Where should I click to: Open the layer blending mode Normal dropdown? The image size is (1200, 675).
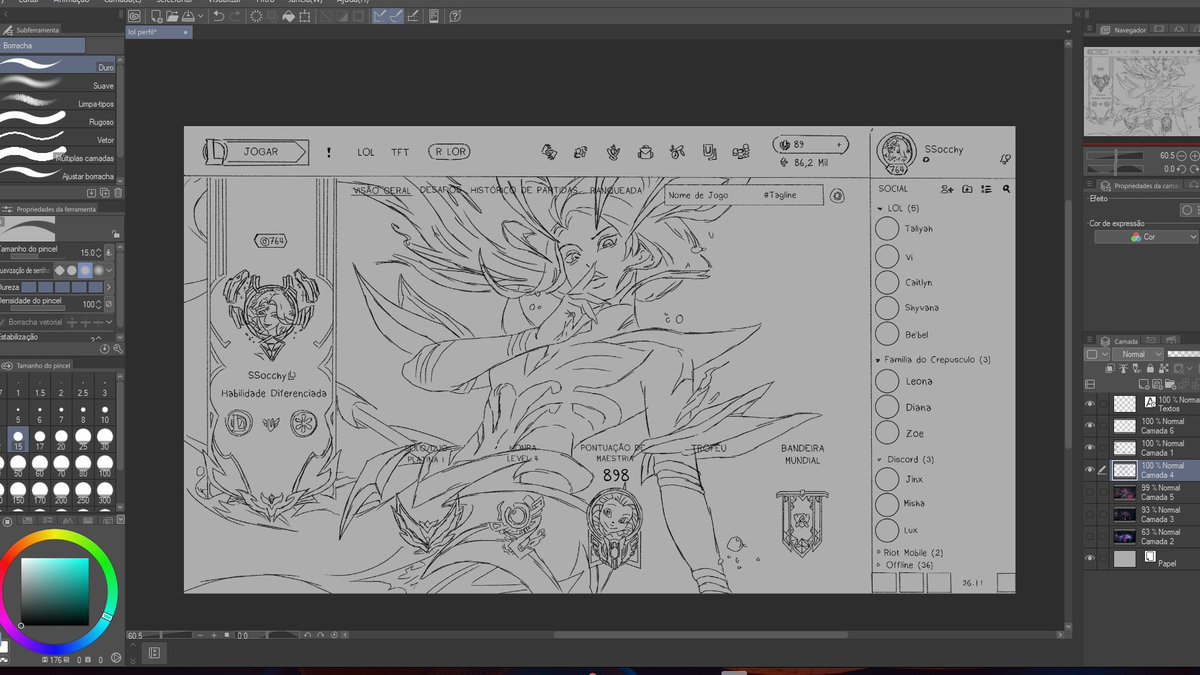coord(1138,354)
